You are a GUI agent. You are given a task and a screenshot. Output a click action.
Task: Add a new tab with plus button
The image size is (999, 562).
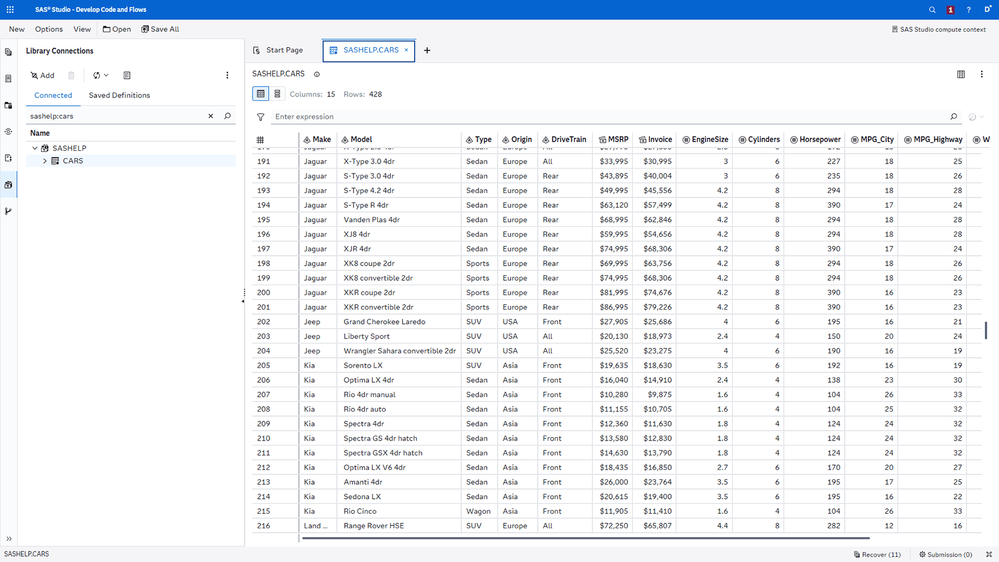tap(427, 50)
